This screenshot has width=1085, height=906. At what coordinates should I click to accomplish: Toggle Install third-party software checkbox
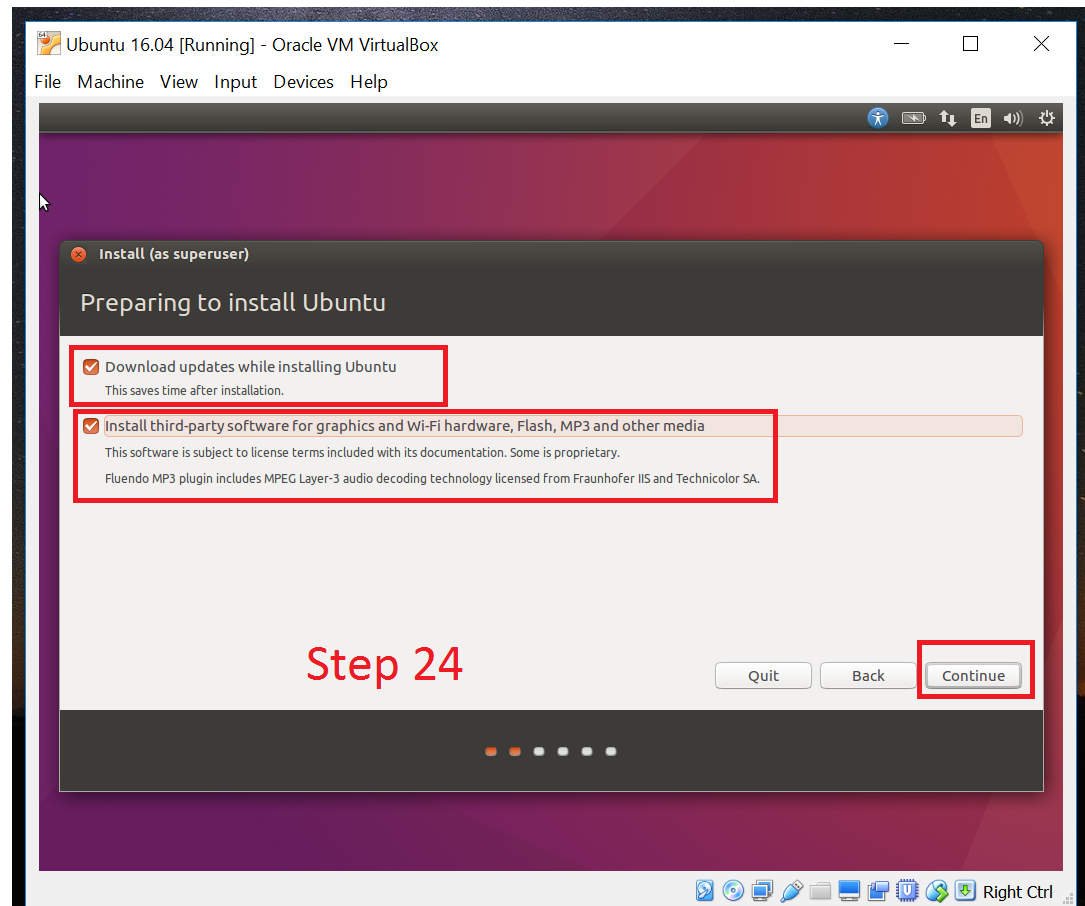[x=91, y=426]
